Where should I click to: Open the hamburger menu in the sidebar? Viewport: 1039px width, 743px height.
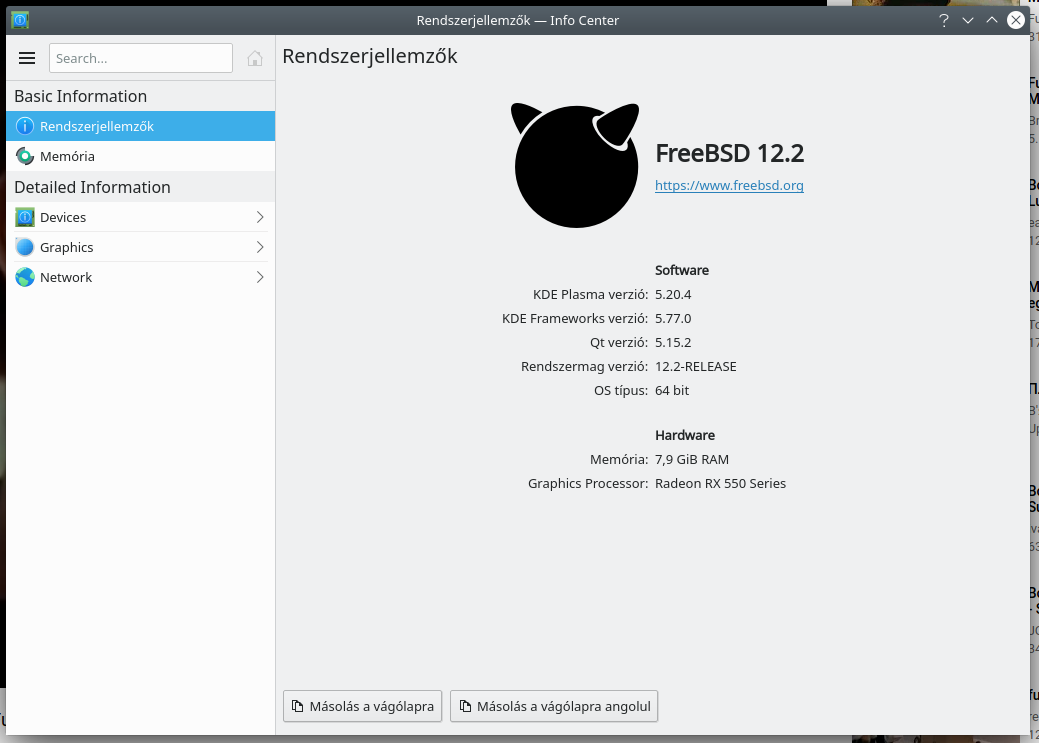click(27, 58)
